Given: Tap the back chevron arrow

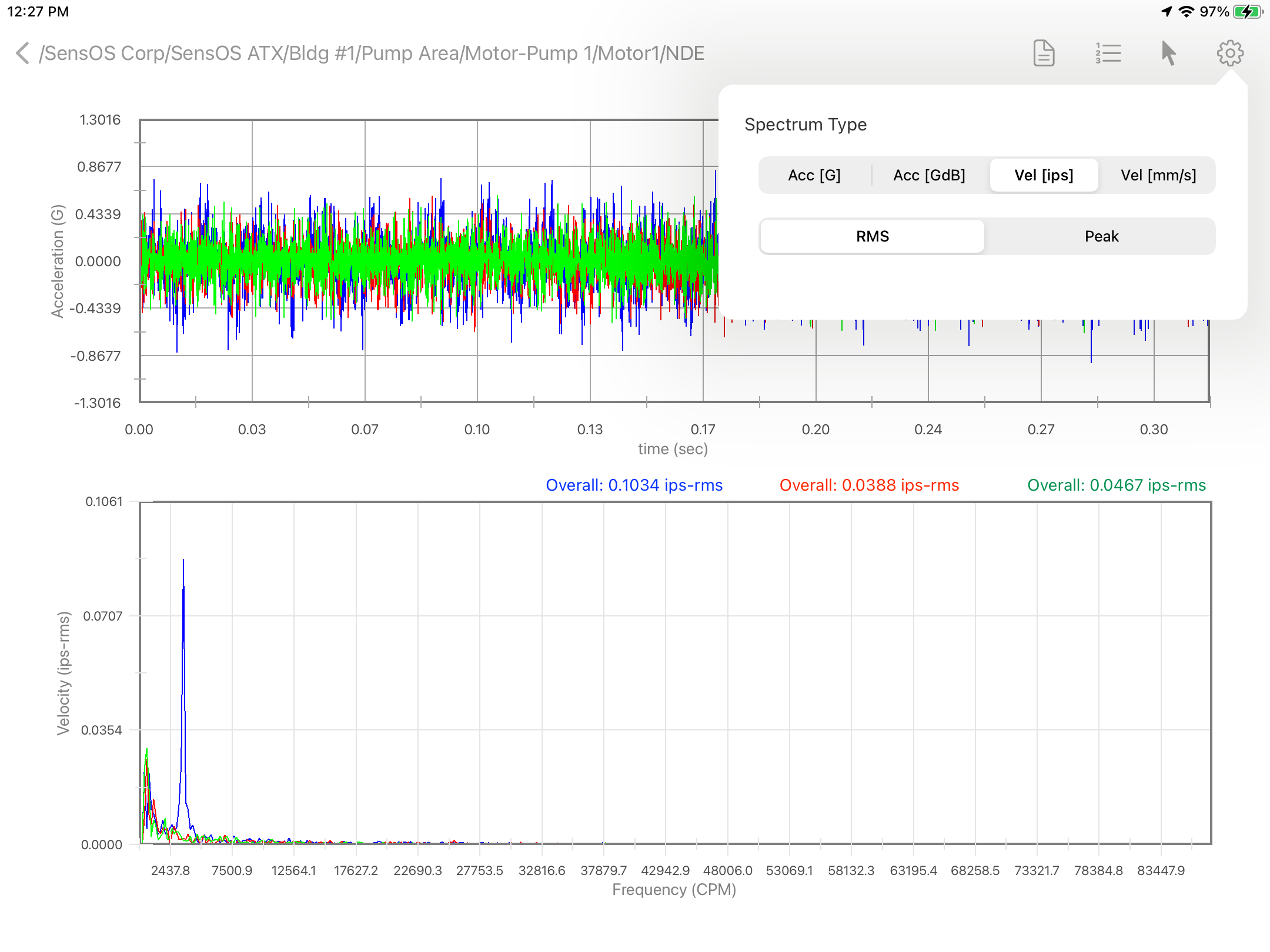Looking at the screenshot, I should [x=22, y=53].
